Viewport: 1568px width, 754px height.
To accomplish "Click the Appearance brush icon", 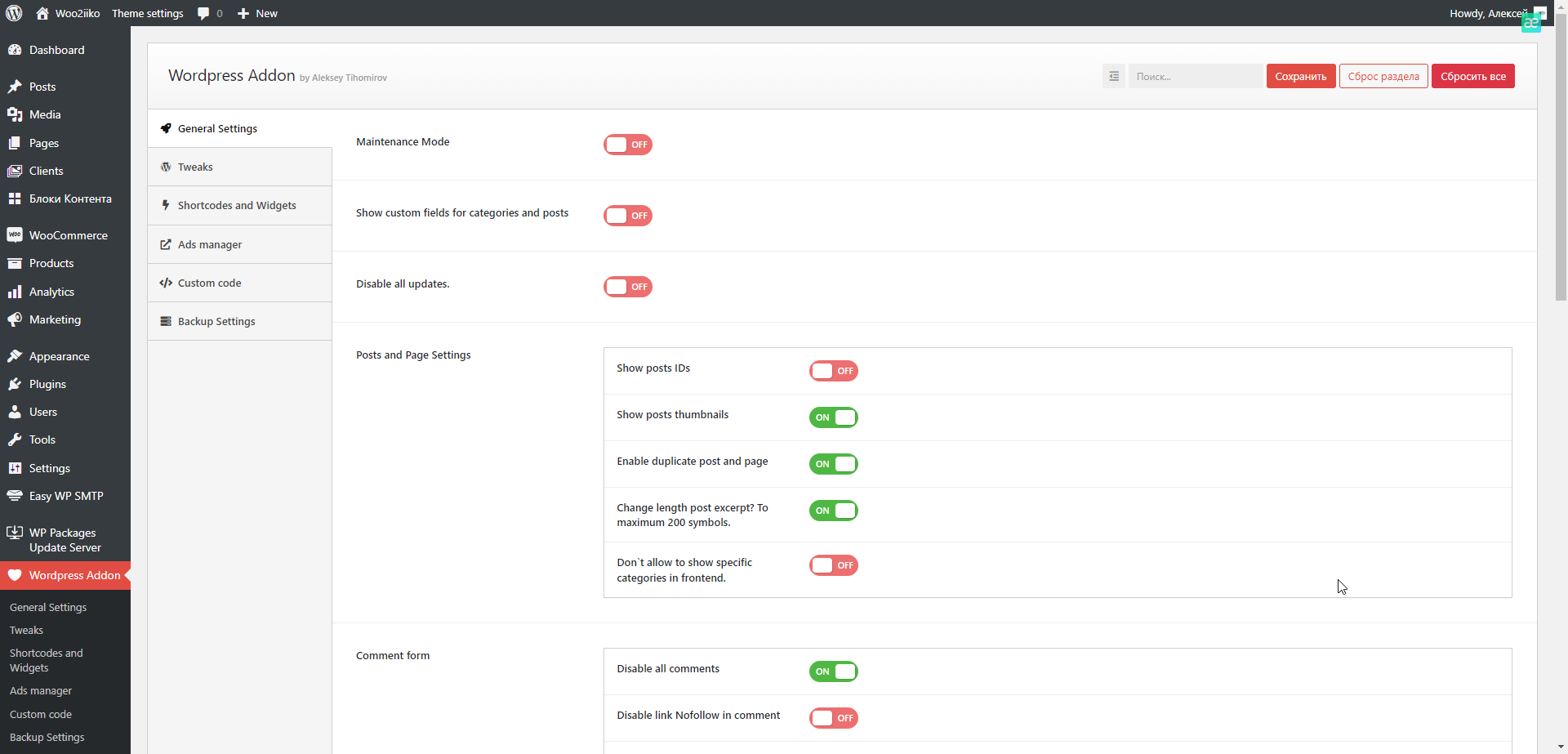I will pyautogui.click(x=15, y=356).
